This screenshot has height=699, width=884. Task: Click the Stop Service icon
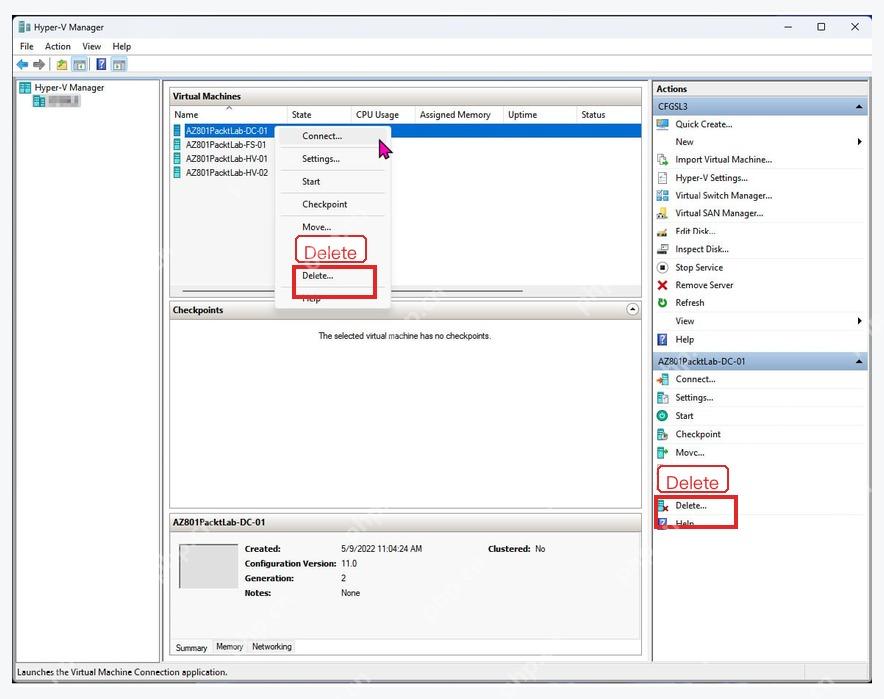click(662, 267)
